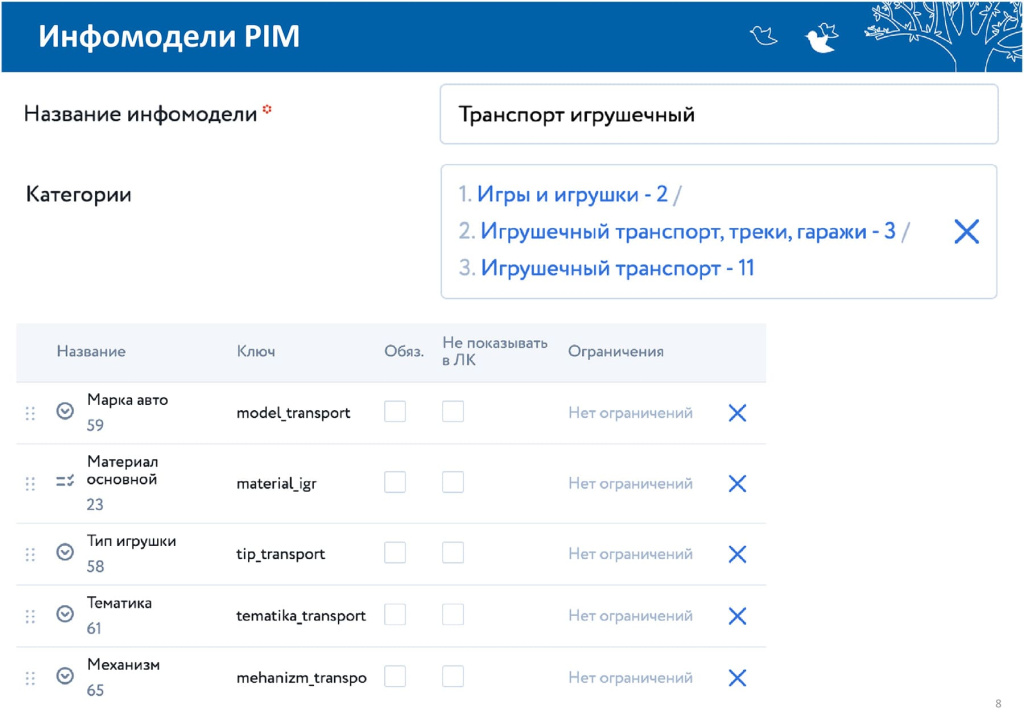Check the Обяз. box for Марка авто
The image size is (1024, 724).
[x=395, y=412]
